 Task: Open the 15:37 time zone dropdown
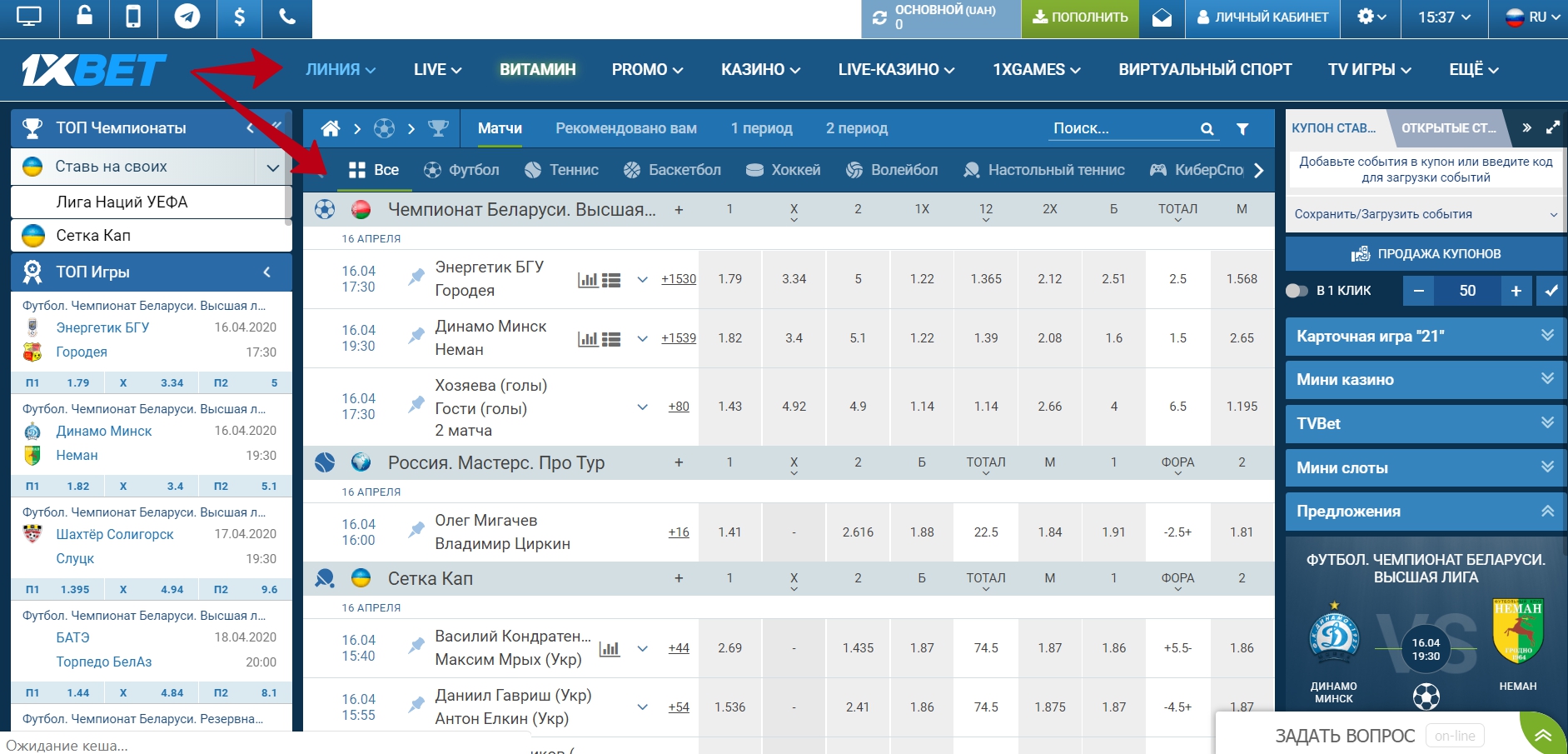coord(1444,17)
